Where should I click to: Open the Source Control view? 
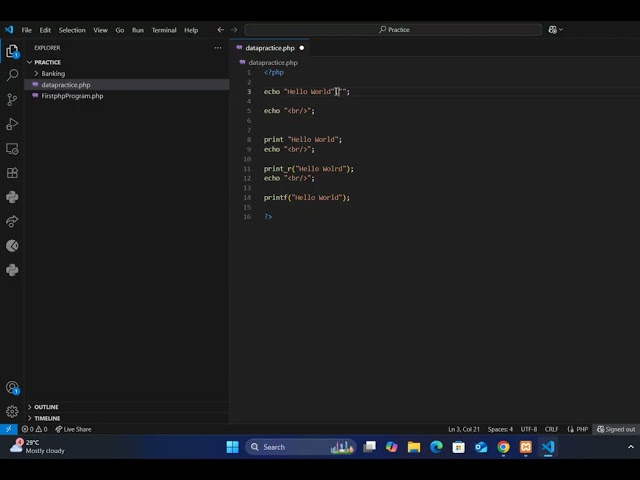(x=12, y=100)
